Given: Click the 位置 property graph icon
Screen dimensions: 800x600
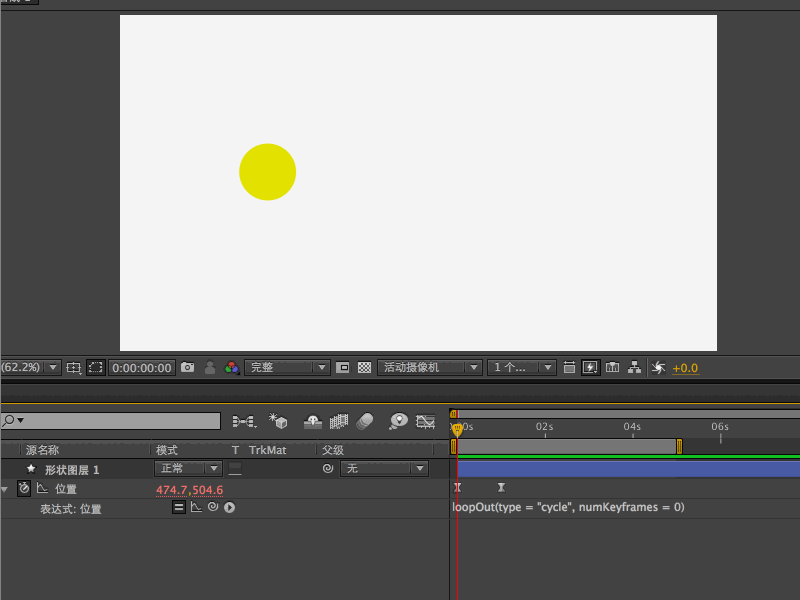Looking at the screenshot, I should [x=42, y=489].
